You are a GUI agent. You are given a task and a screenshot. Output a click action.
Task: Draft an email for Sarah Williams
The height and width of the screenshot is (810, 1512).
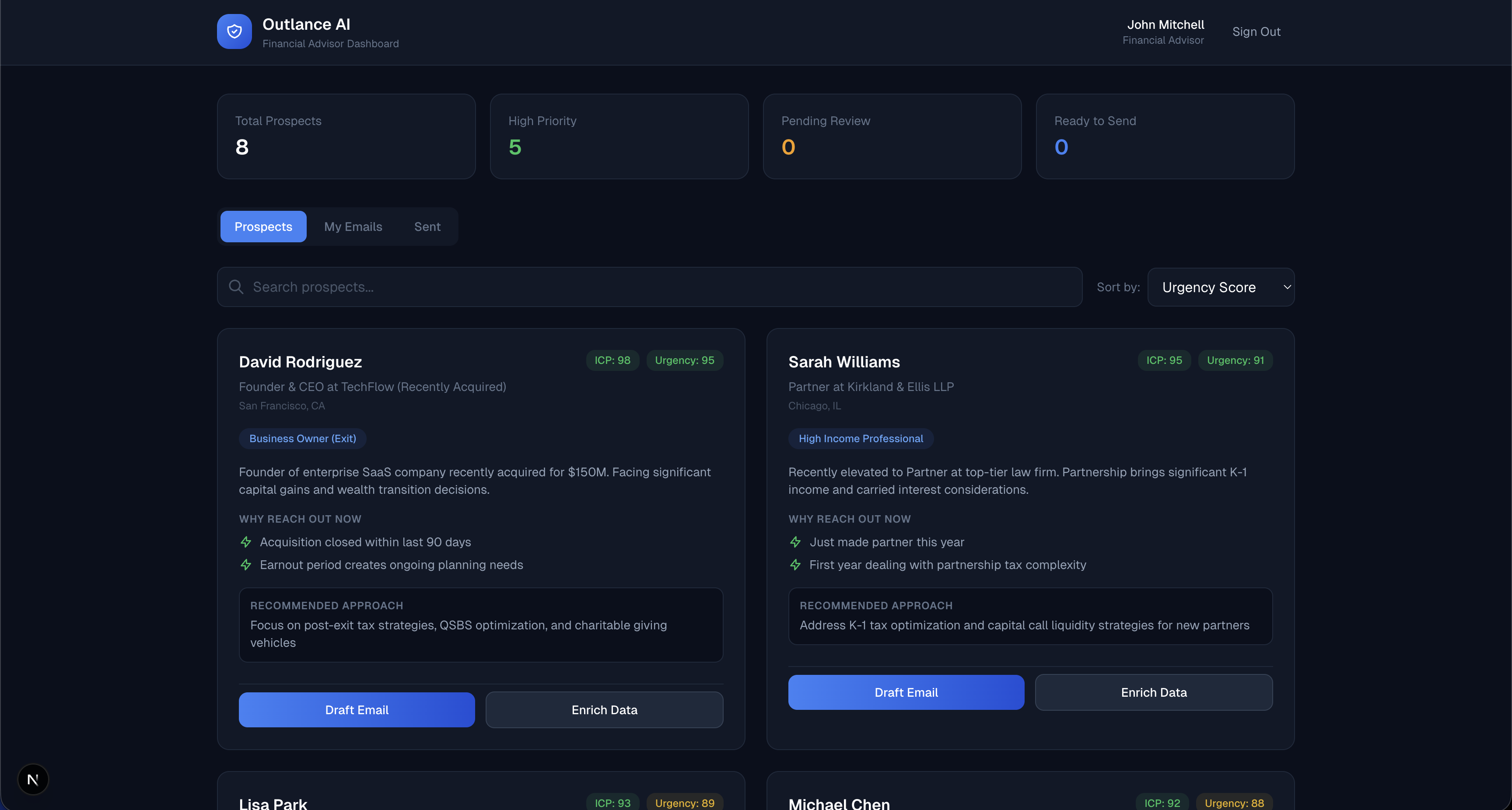pos(906,692)
